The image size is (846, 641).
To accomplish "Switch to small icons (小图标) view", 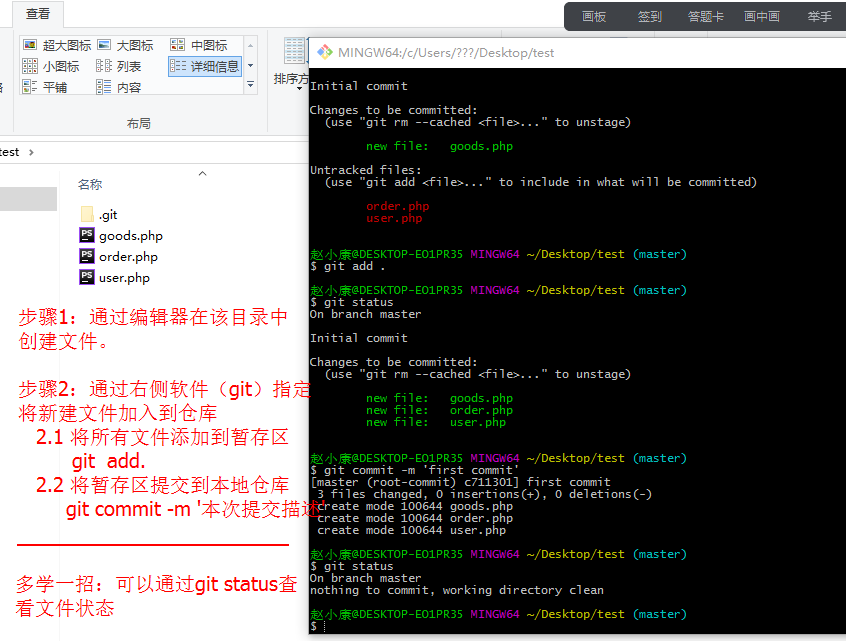I will pos(51,66).
